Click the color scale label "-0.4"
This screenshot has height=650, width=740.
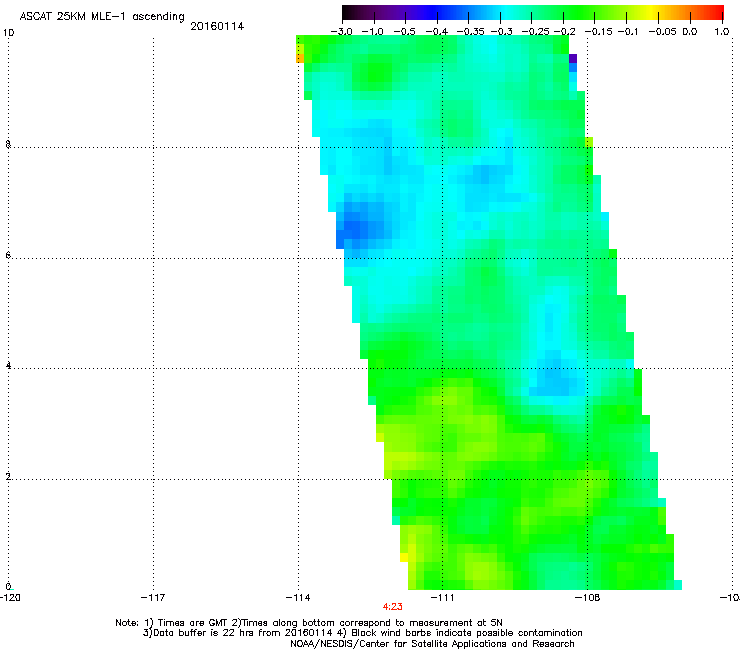click(437, 32)
